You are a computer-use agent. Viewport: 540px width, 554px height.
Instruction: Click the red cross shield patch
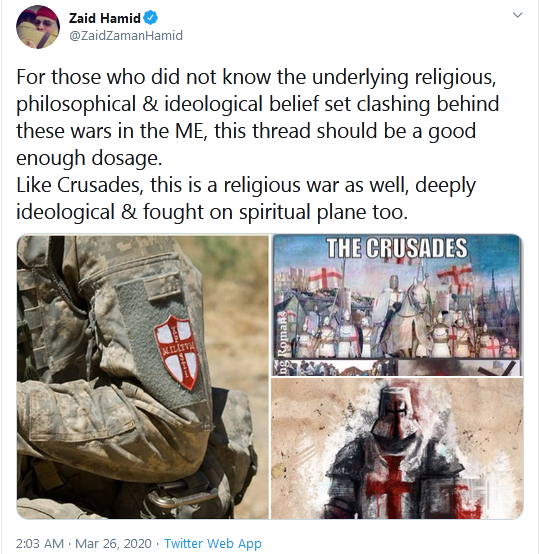[x=177, y=351]
